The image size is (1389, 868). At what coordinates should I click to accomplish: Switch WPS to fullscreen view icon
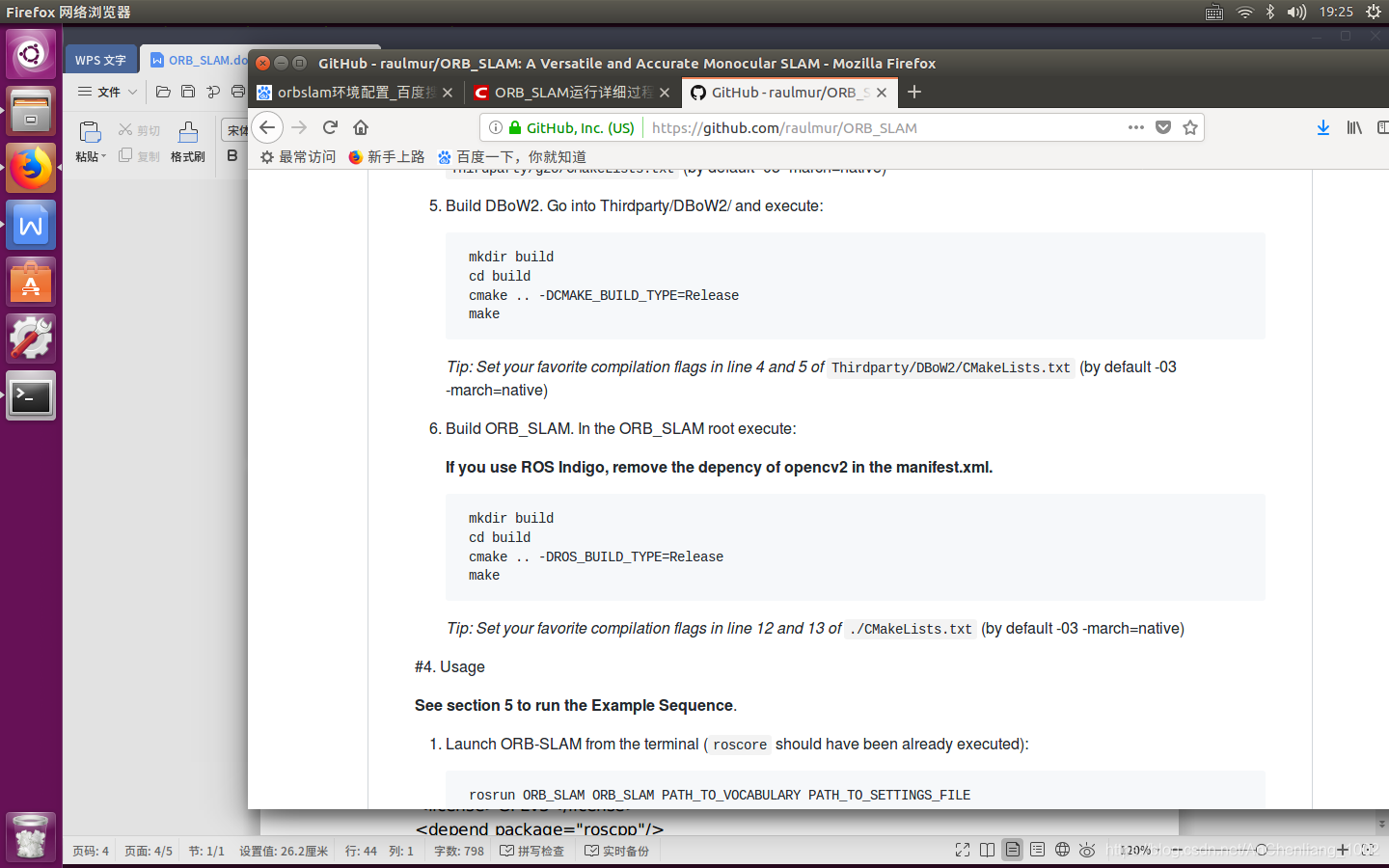[963, 850]
